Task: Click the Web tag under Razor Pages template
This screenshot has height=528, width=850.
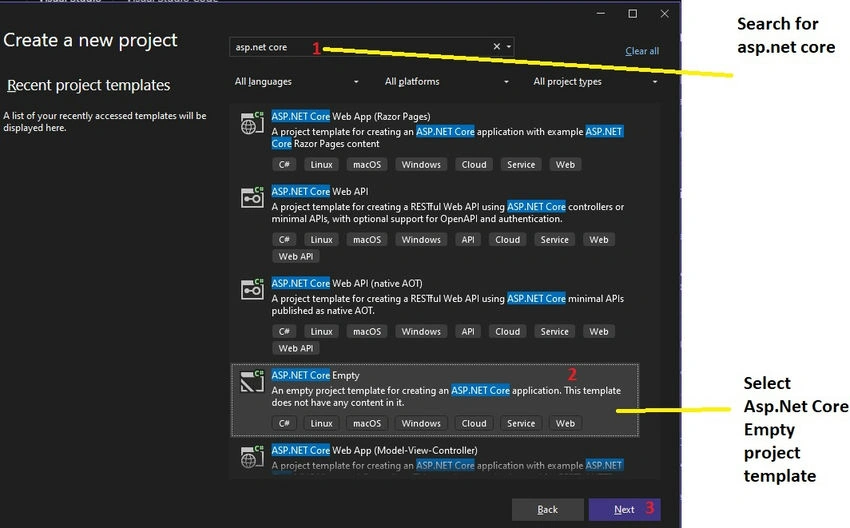Action: coord(565,165)
